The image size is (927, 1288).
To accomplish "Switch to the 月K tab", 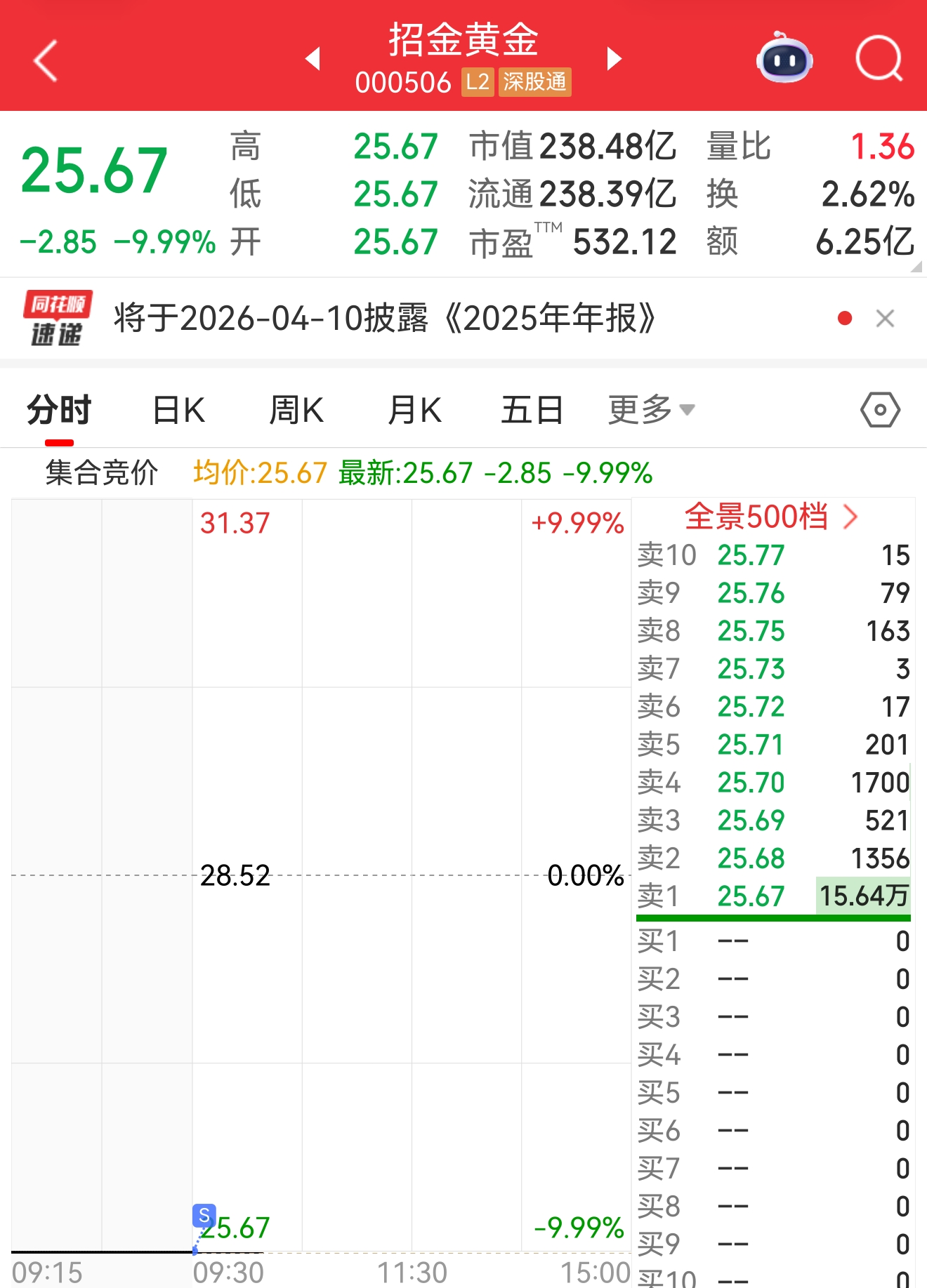I will [x=414, y=410].
